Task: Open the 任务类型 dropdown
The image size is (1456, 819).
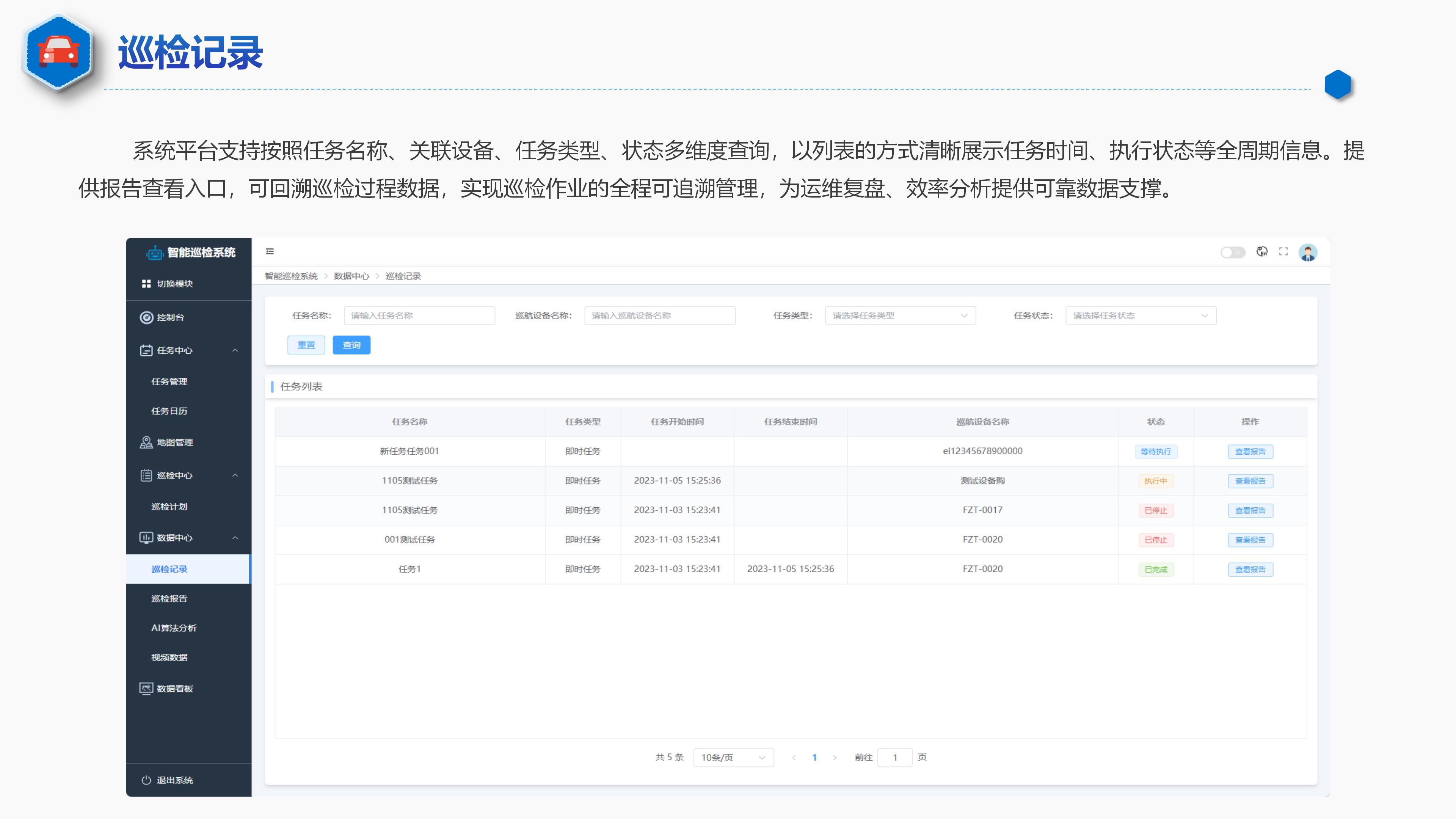Action: point(900,315)
